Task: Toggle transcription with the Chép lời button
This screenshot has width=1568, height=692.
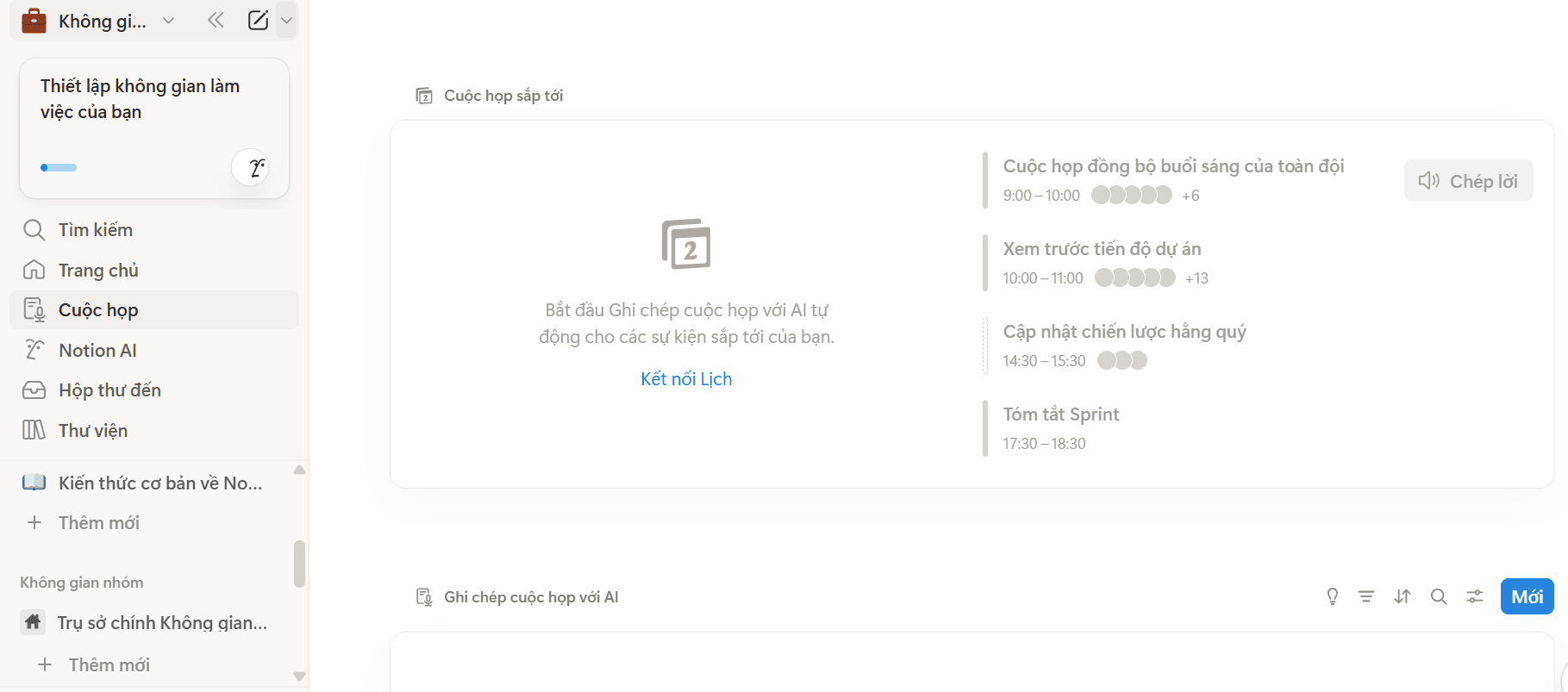Action: point(1468,180)
